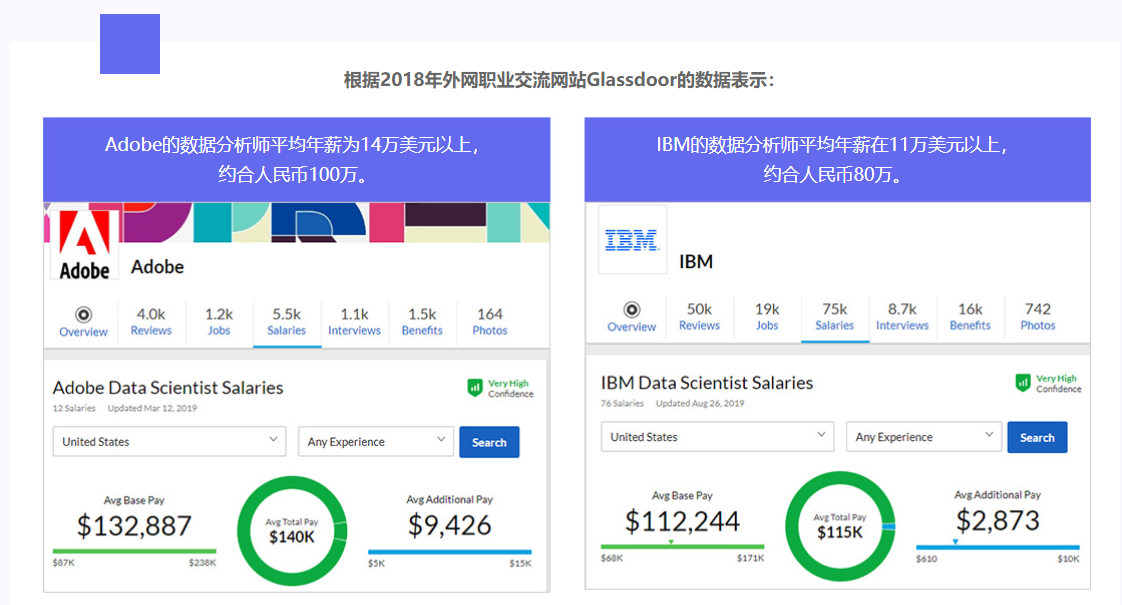
Task: Select Adobe's 5.5k Salaries tab
Action: [287, 321]
